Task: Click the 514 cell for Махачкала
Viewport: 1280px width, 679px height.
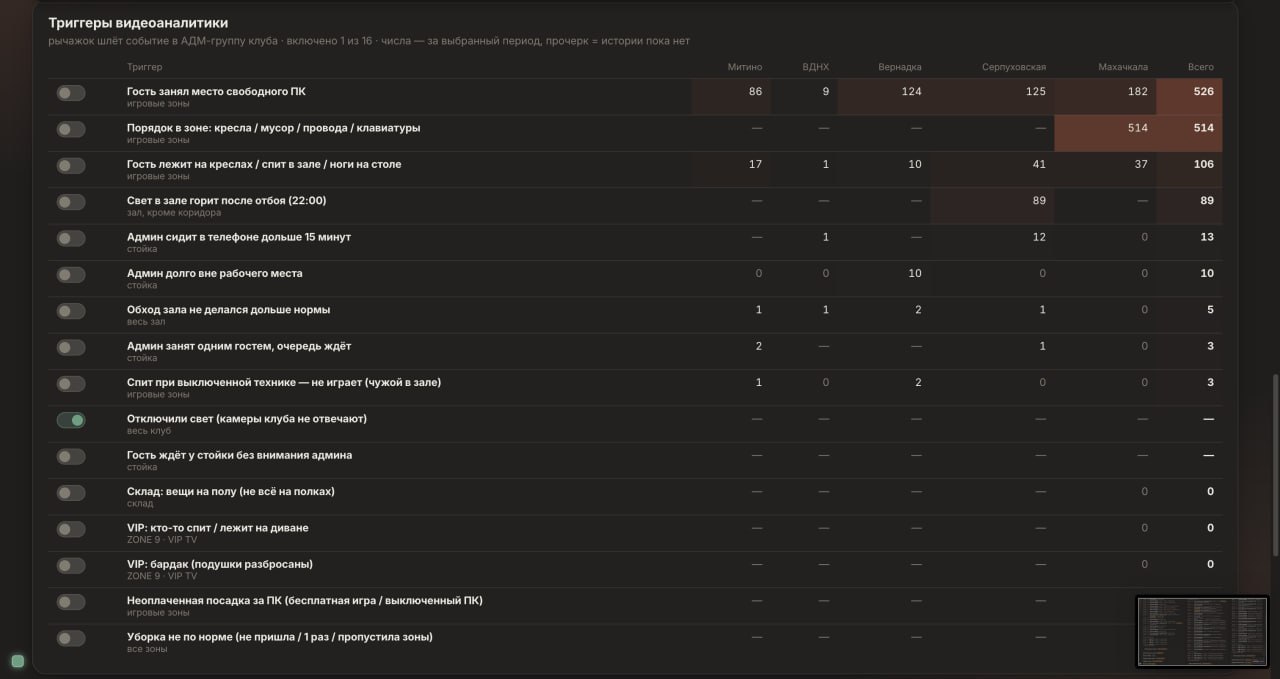Action: pos(1106,133)
